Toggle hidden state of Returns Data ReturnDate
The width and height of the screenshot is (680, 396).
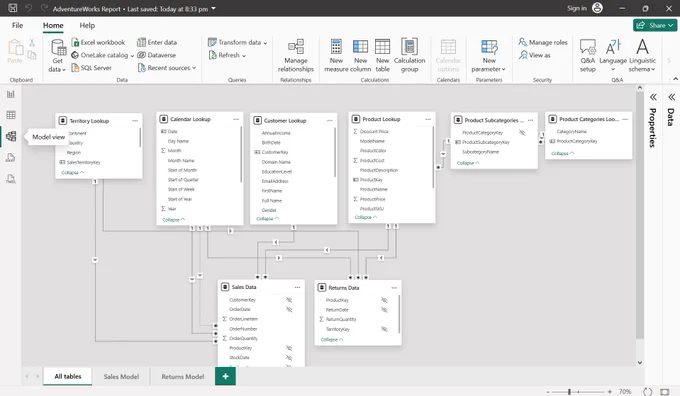pos(384,309)
